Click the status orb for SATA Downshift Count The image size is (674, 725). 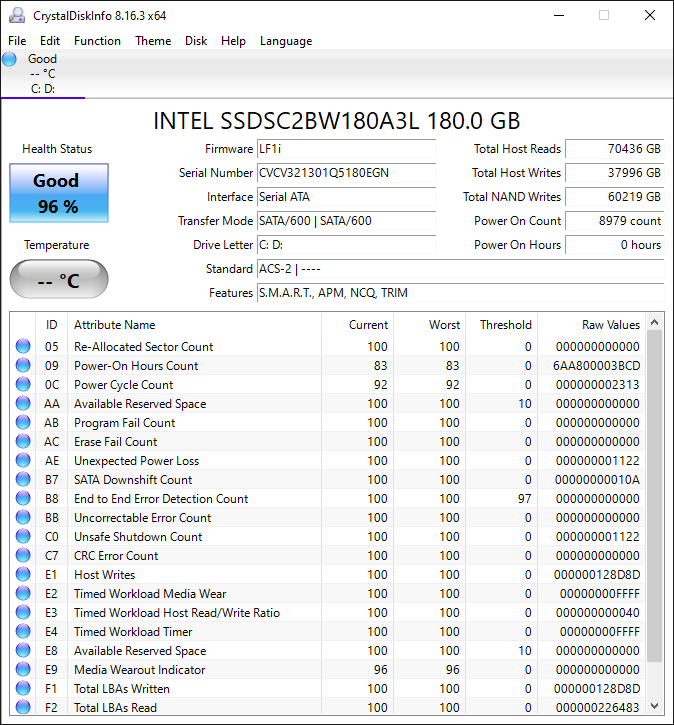click(23, 479)
